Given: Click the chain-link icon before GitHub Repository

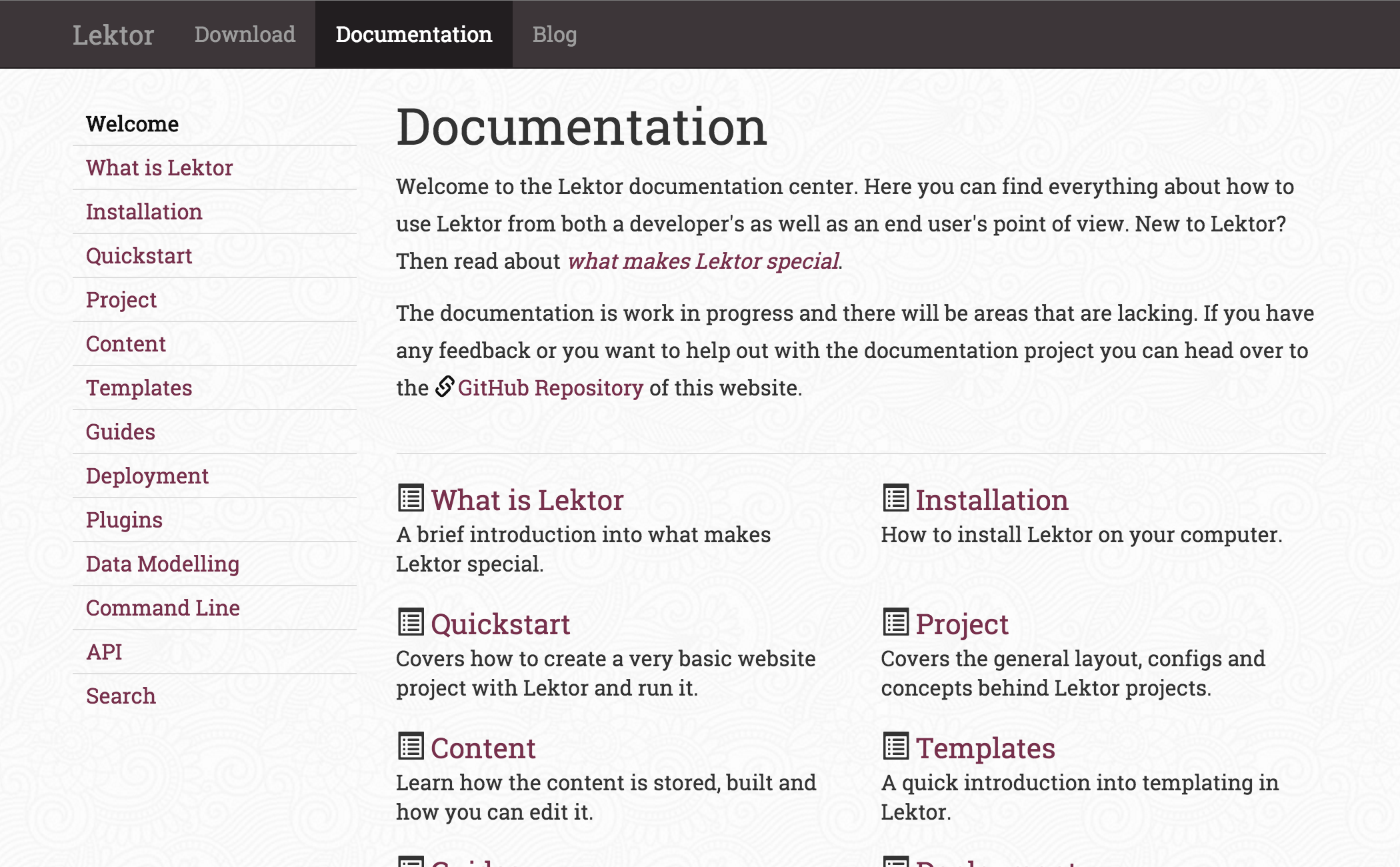Looking at the screenshot, I should coord(445,387).
